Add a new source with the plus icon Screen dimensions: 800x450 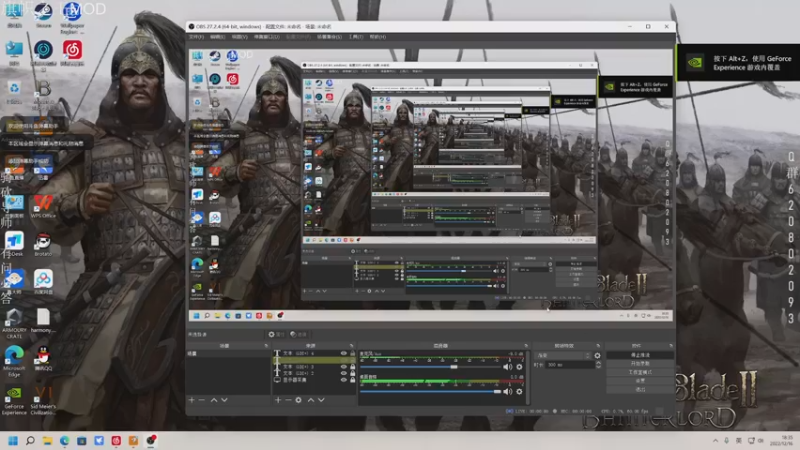pos(278,400)
